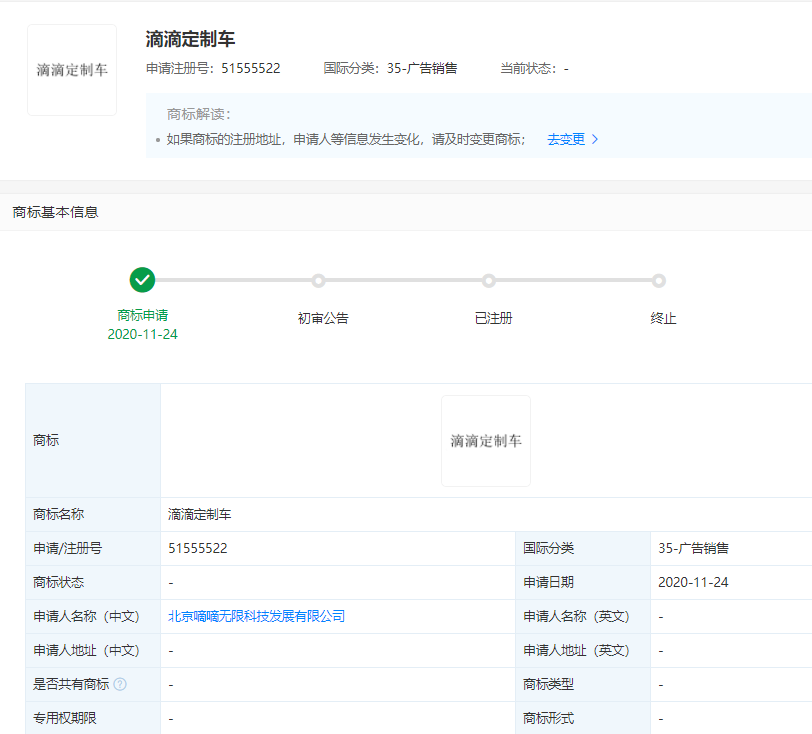Click the 51555522 value in 申请/注册号 row
The image size is (812, 734).
198,548
